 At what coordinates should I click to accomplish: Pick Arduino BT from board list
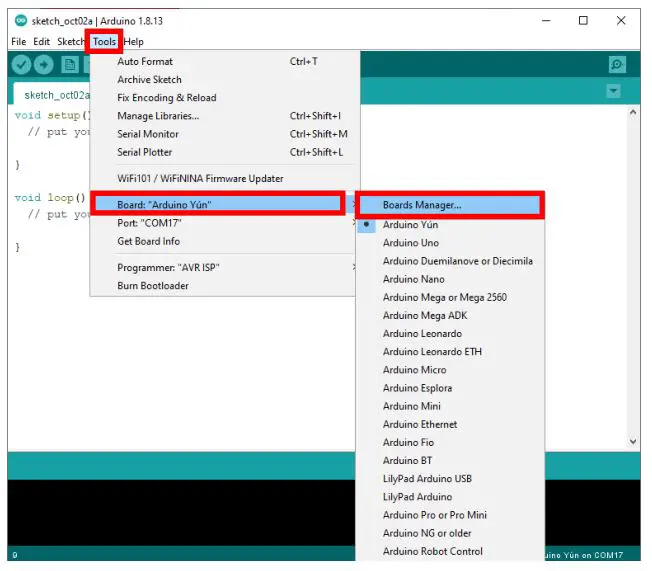point(450,461)
